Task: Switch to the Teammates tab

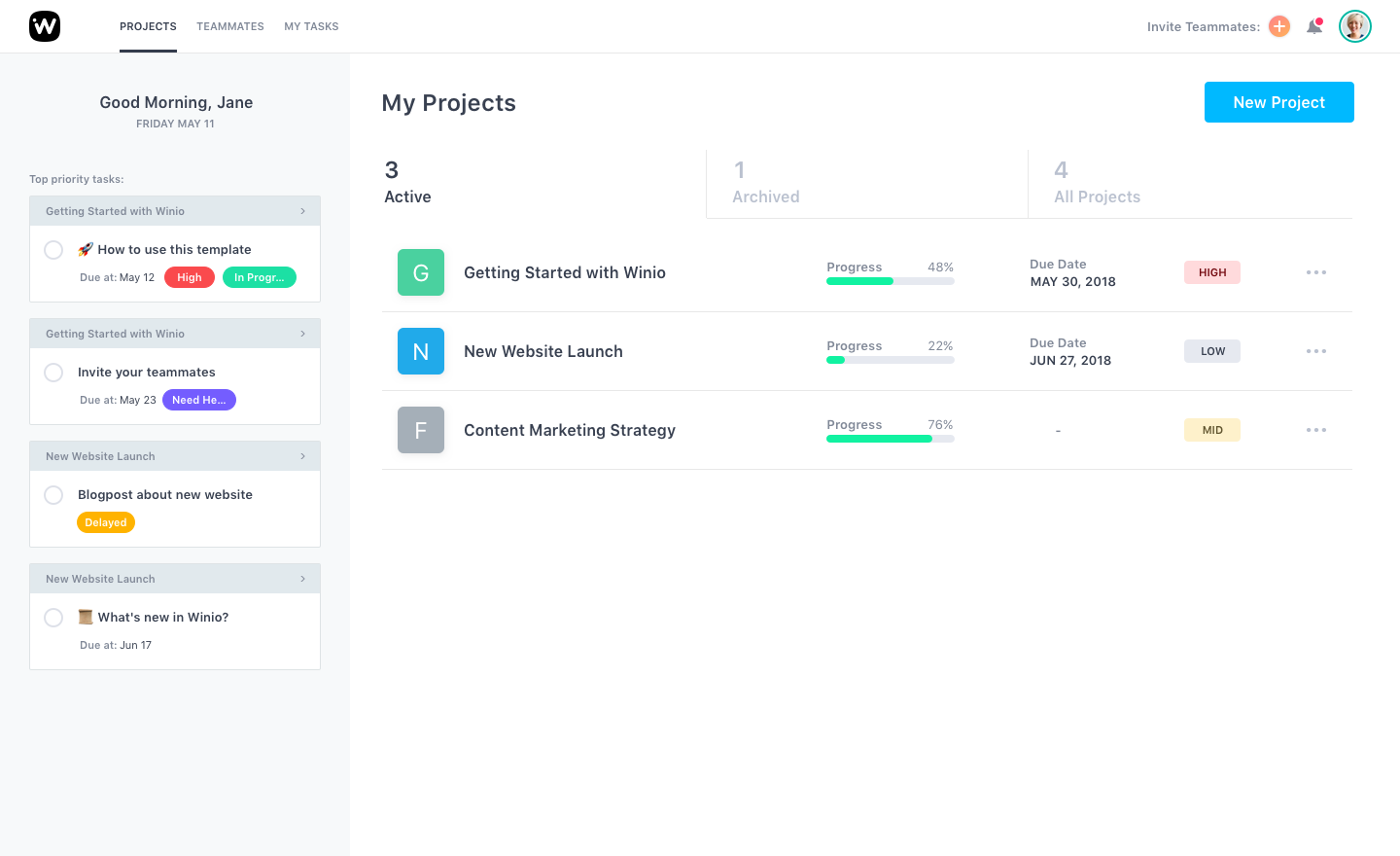Action: tap(230, 26)
